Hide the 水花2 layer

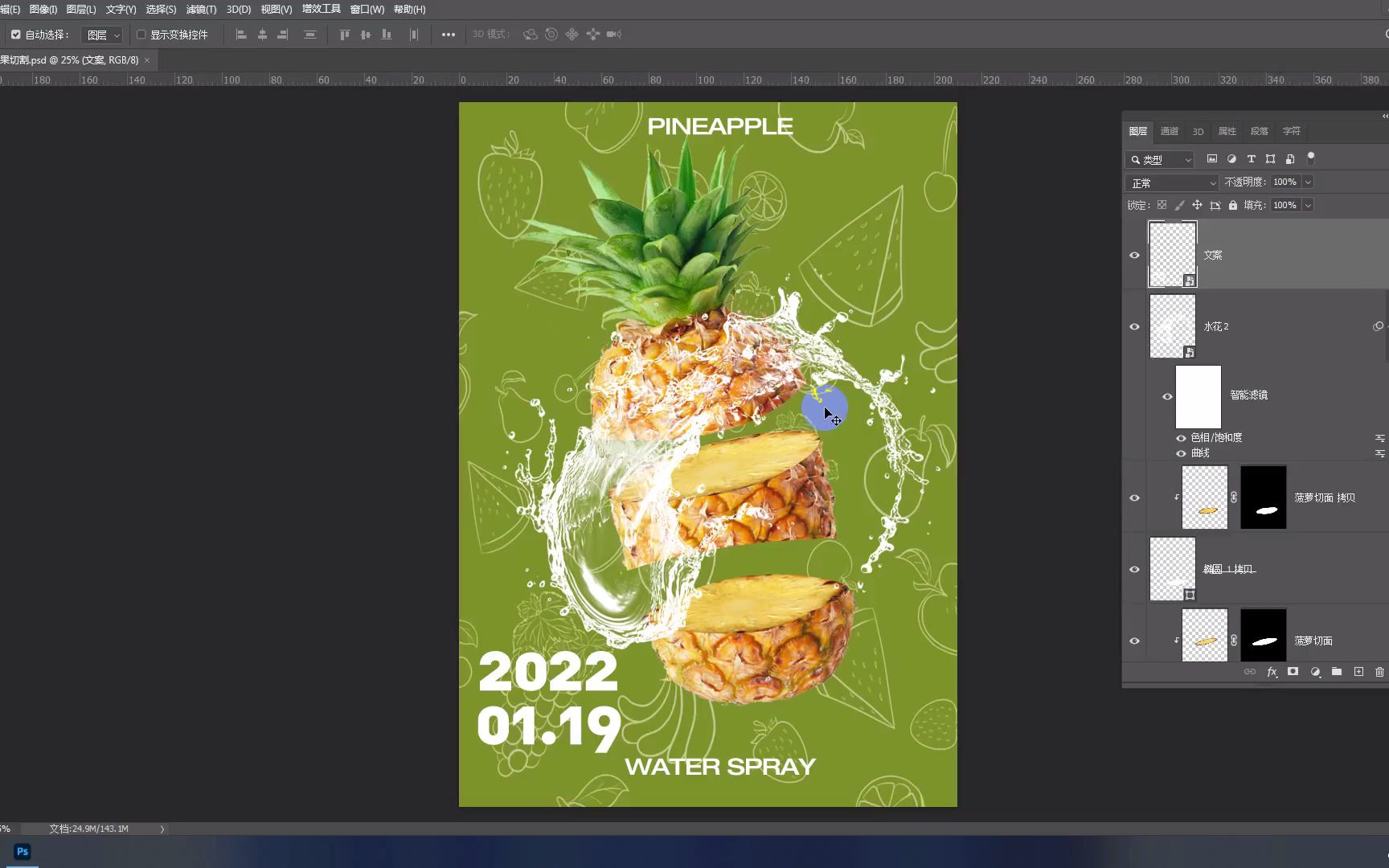(1134, 326)
